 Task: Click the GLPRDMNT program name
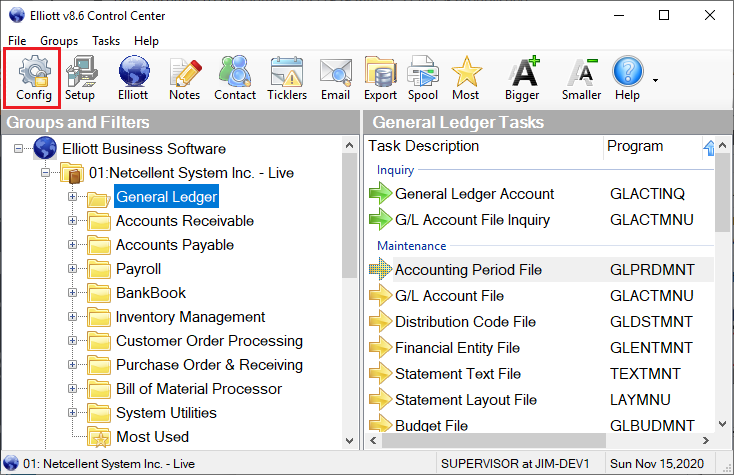pos(652,270)
